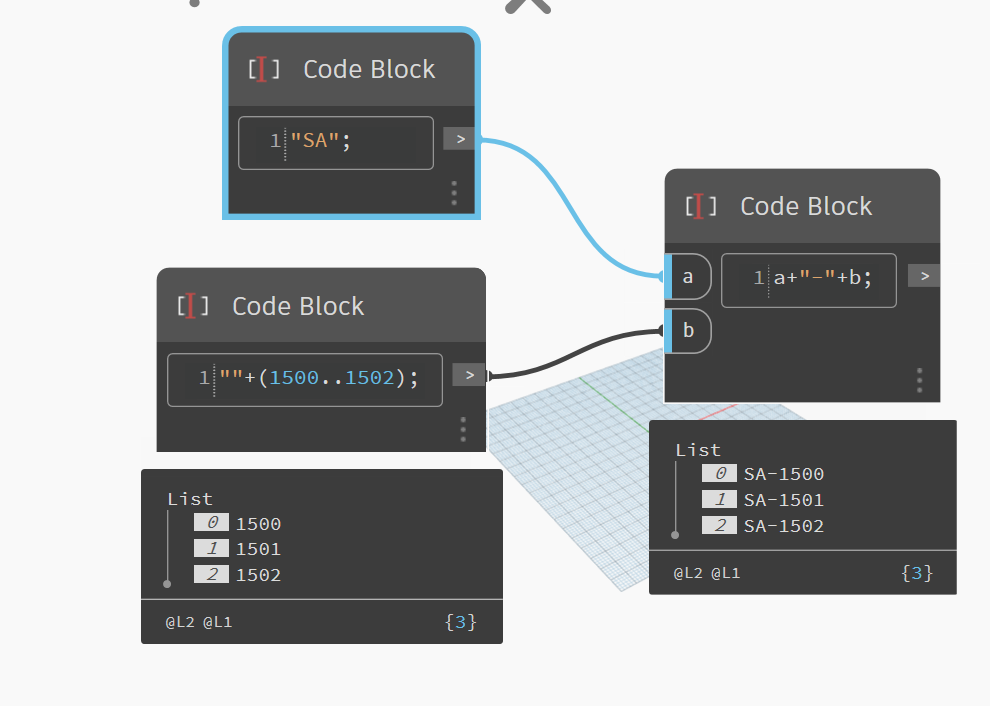Click the [I] icon on the right Code Block node
The width and height of the screenshot is (990, 706).
point(701,207)
